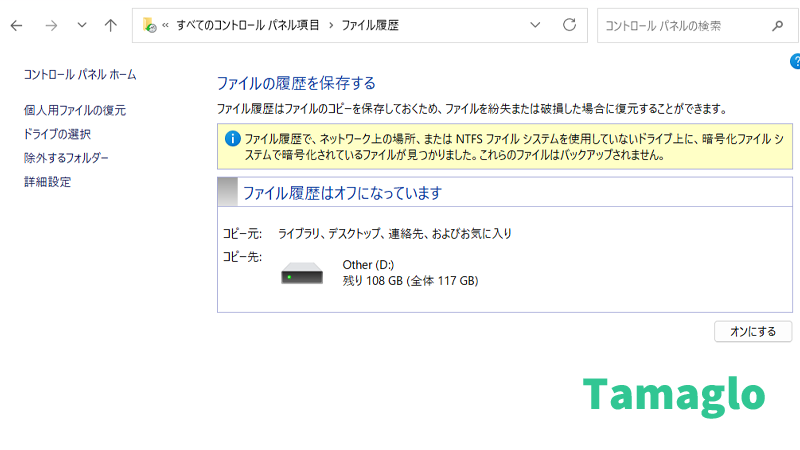Expand the address bar history dropdown
Viewport: 800px width, 450px height.
click(535, 25)
